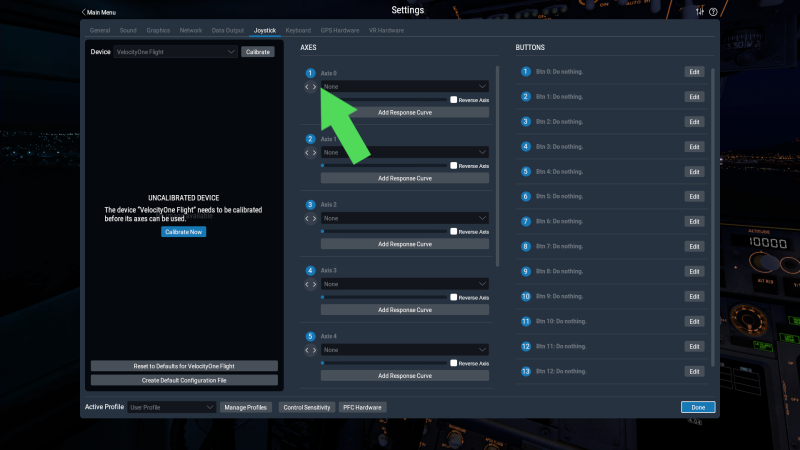
Task: Select the previous assignment arrow for Axis 1
Action: click(307, 153)
